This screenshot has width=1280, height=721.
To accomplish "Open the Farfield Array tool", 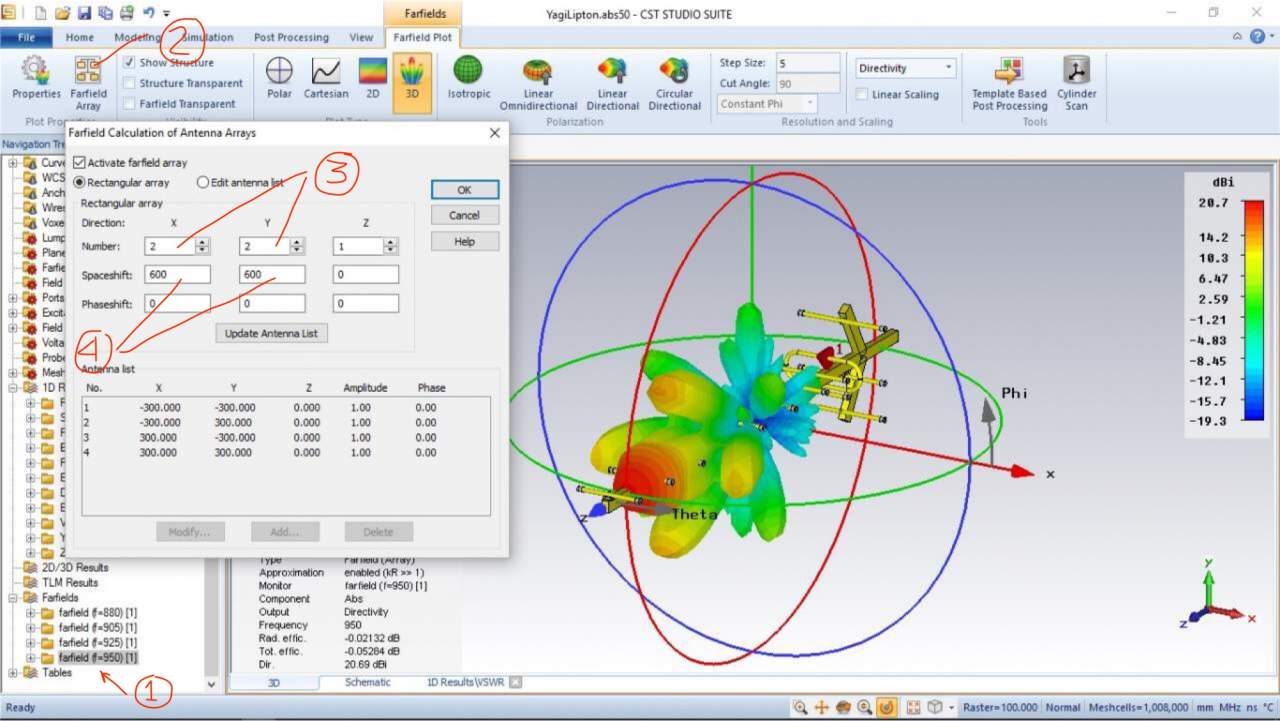I will point(88,84).
